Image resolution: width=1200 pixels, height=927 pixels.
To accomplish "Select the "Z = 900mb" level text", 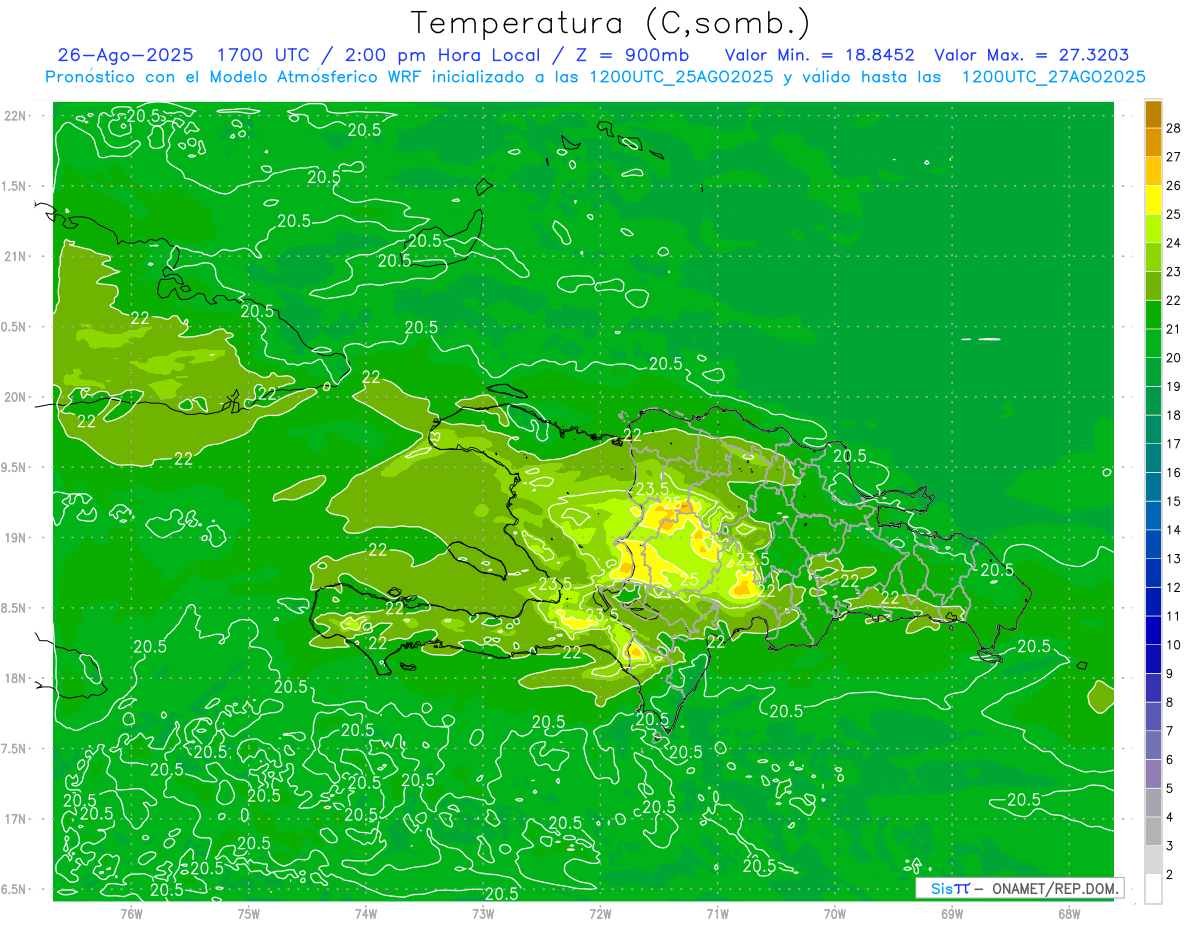I will pos(633,55).
